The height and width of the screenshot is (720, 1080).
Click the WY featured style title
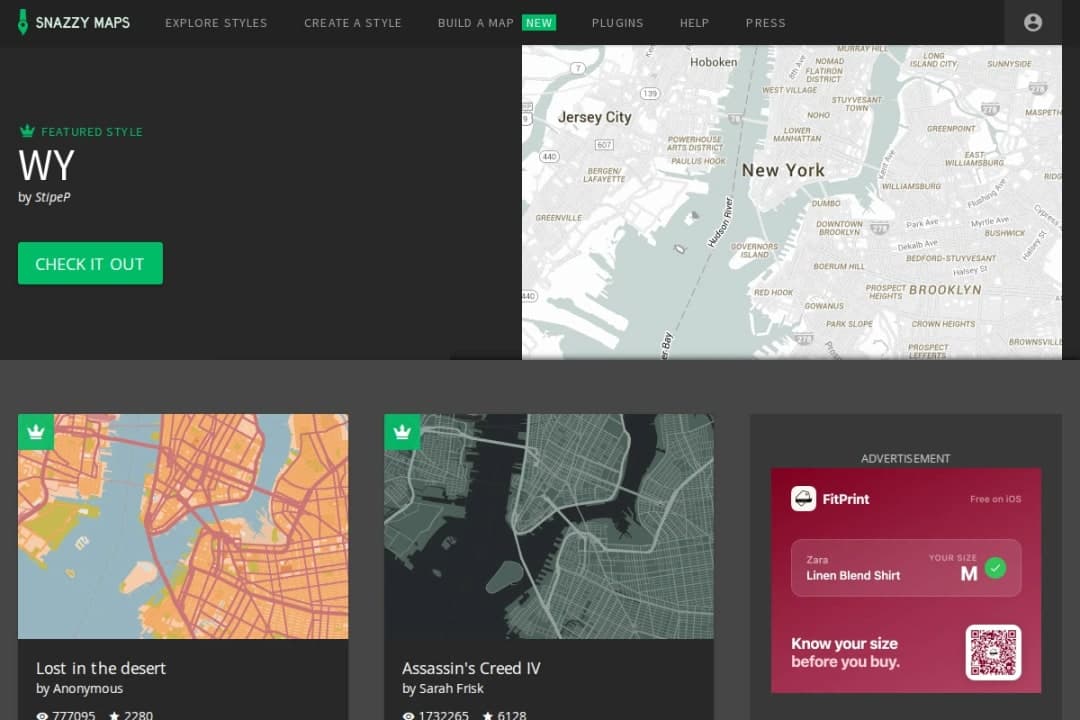coord(46,165)
